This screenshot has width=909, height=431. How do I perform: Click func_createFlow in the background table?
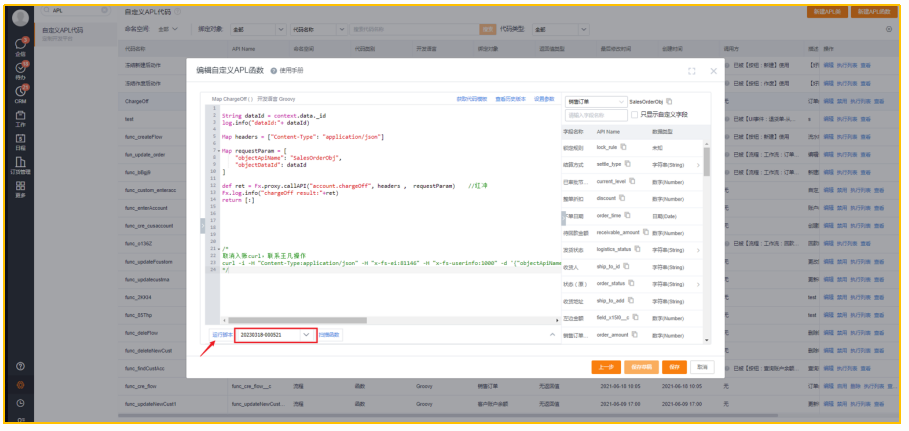click(x=142, y=137)
